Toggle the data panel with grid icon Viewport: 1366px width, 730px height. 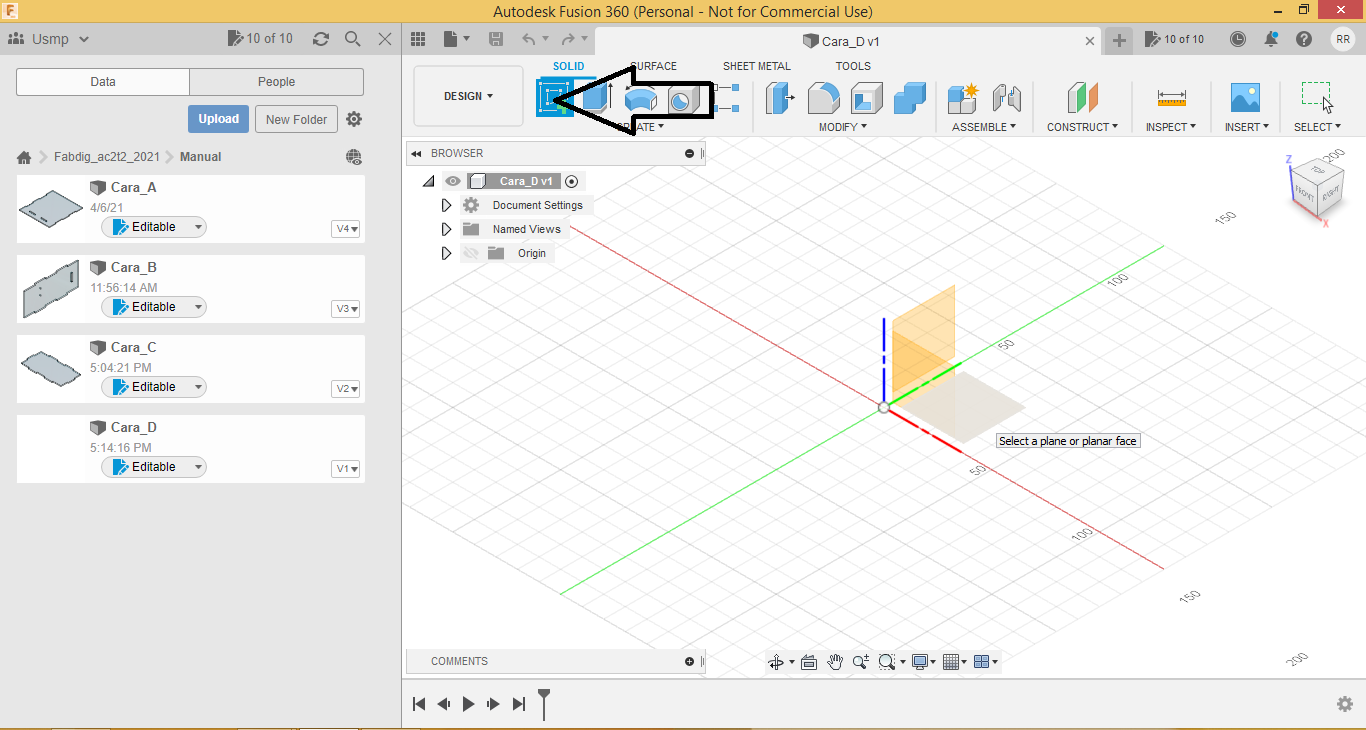point(418,39)
